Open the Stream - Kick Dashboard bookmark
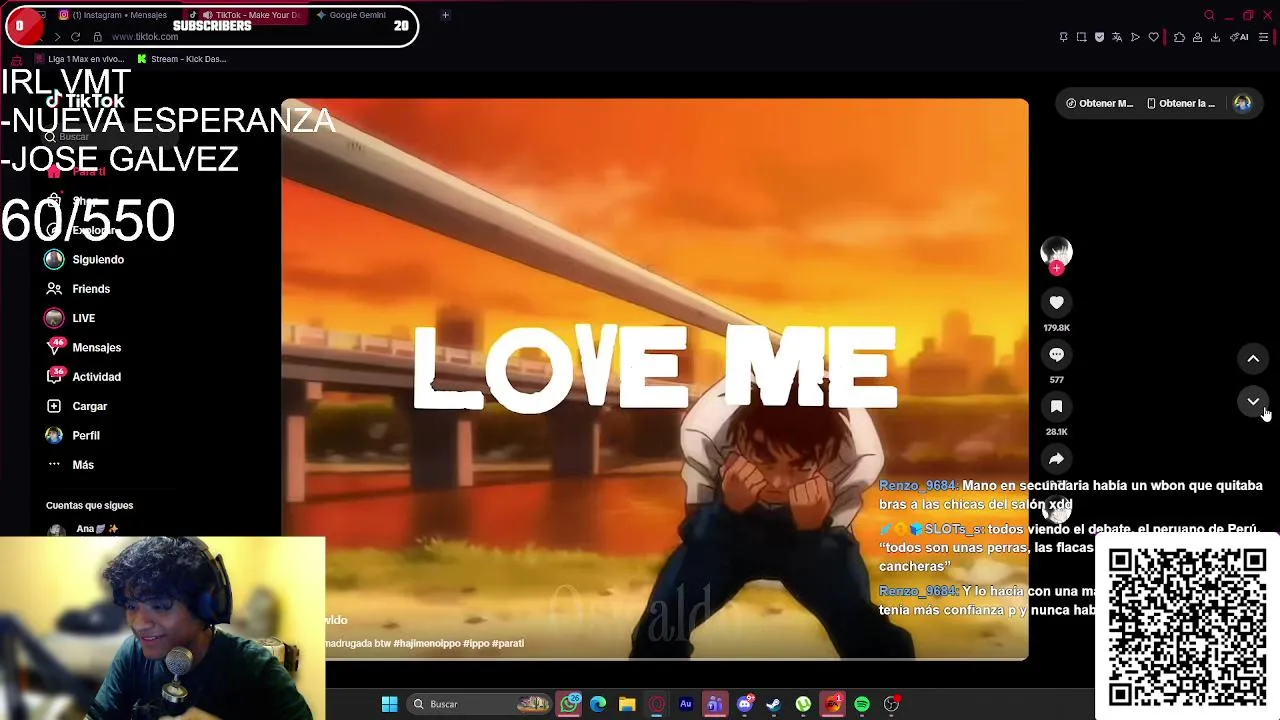Screen dimensions: 1280x720 tap(181, 59)
